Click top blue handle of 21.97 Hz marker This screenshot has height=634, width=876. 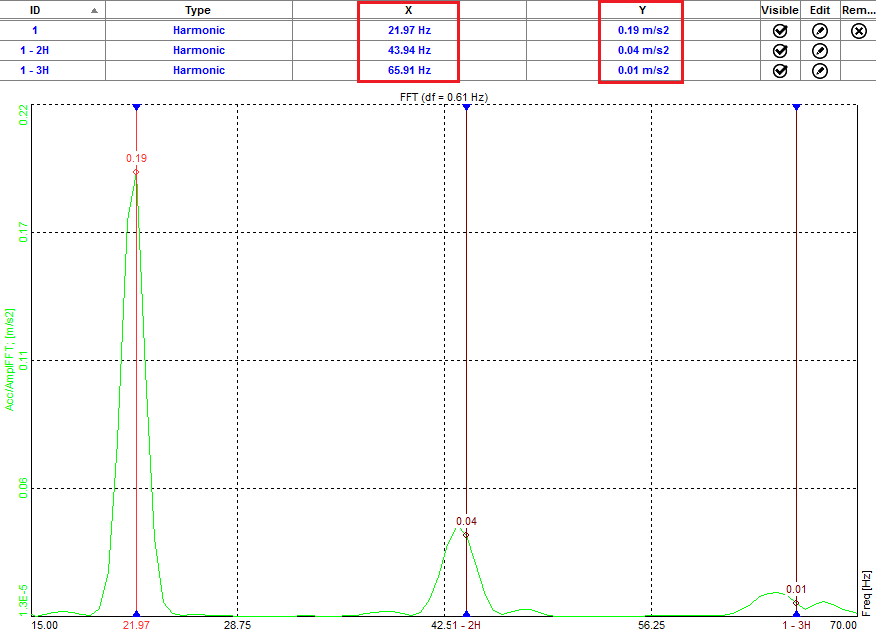[136, 107]
